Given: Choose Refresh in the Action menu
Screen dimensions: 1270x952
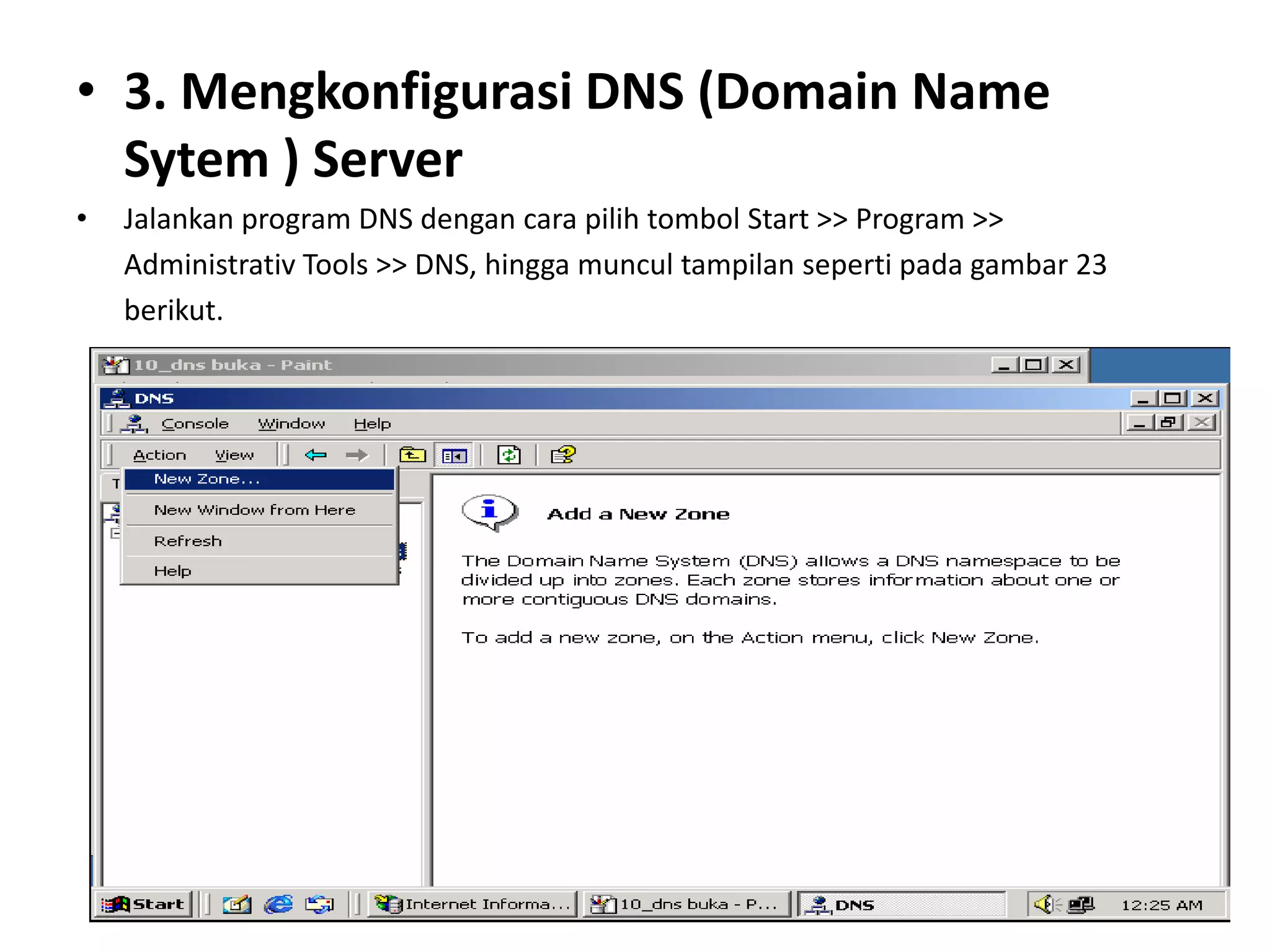Looking at the screenshot, I should (x=259, y=541).
